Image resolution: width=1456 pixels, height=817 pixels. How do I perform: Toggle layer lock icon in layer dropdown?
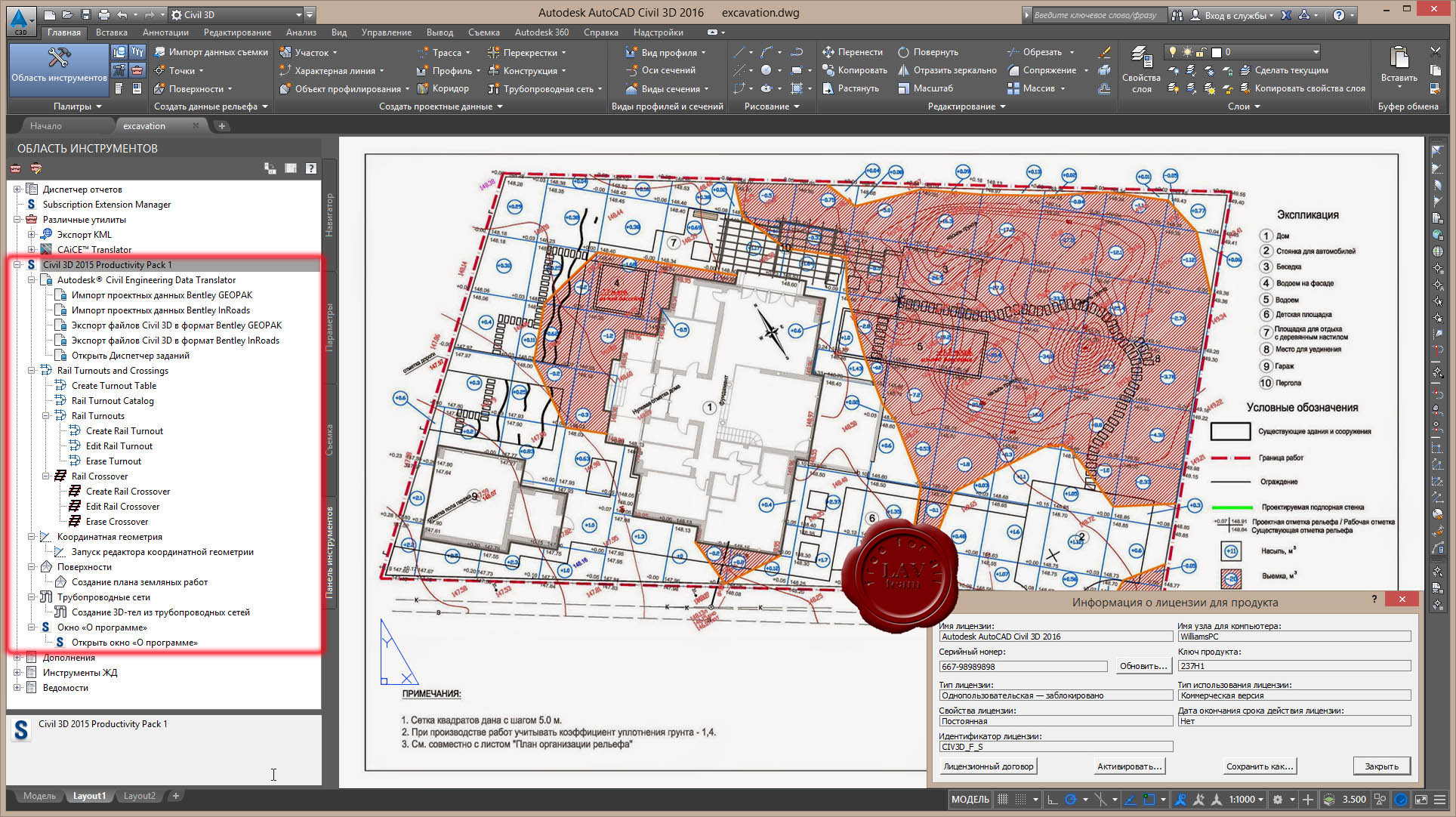1201,52
